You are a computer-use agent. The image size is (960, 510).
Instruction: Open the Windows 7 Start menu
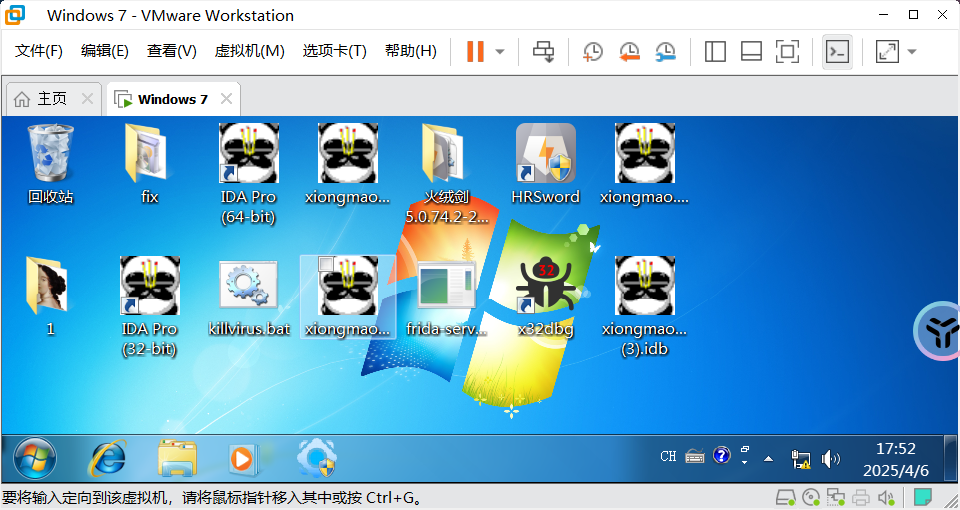point(35,459)
